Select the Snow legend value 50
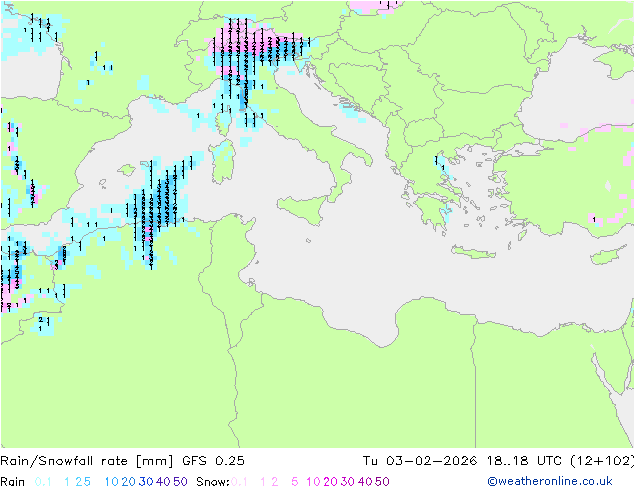The width and height of the screenshot is (634, 490). [382, 482]
